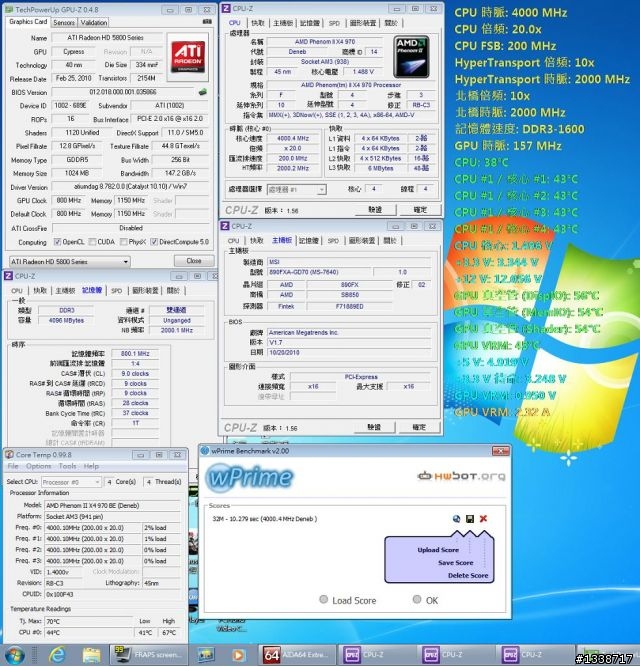Open 記憶體 tab in CPU-Z mainboard window
Screen dimensions: 640x667
(309, 241)
